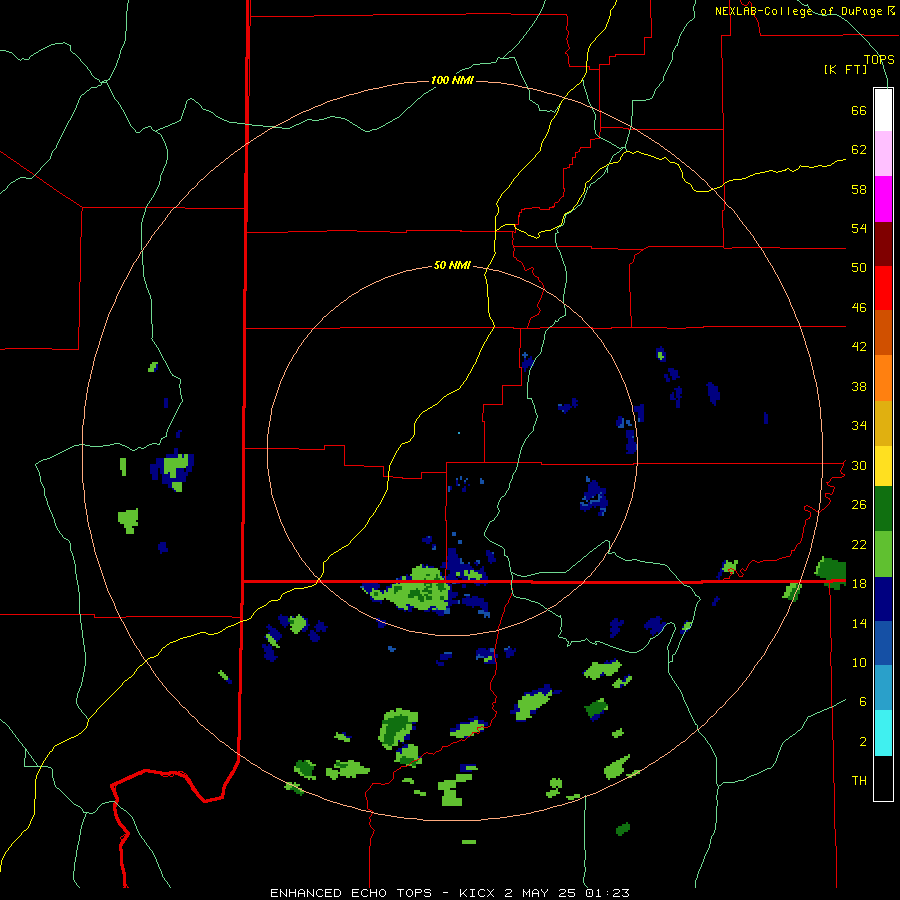Select the 34 legend value
Image resolution: width=900 pixels, height=900 pixels.
tap(859, 425)
